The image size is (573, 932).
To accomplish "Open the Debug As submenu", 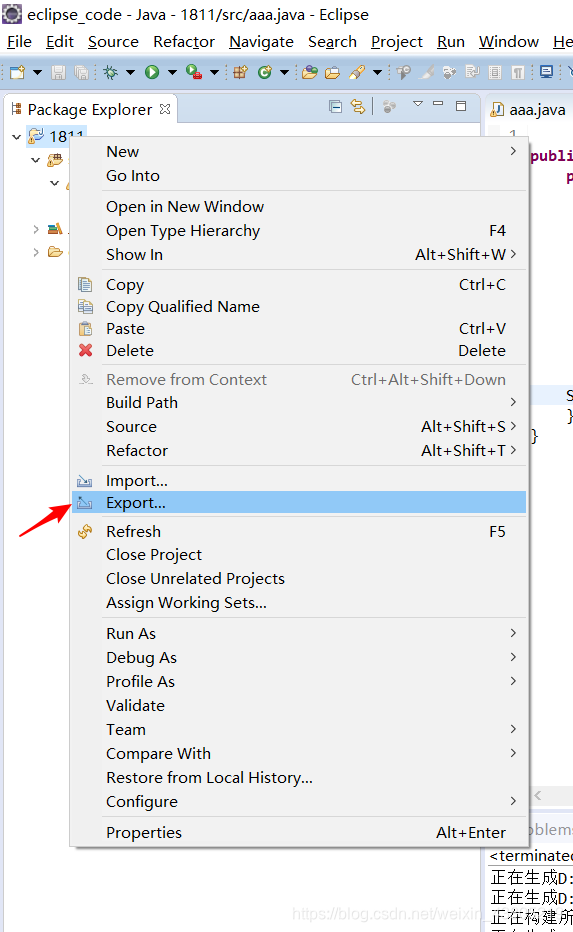I will click(299, 657).
